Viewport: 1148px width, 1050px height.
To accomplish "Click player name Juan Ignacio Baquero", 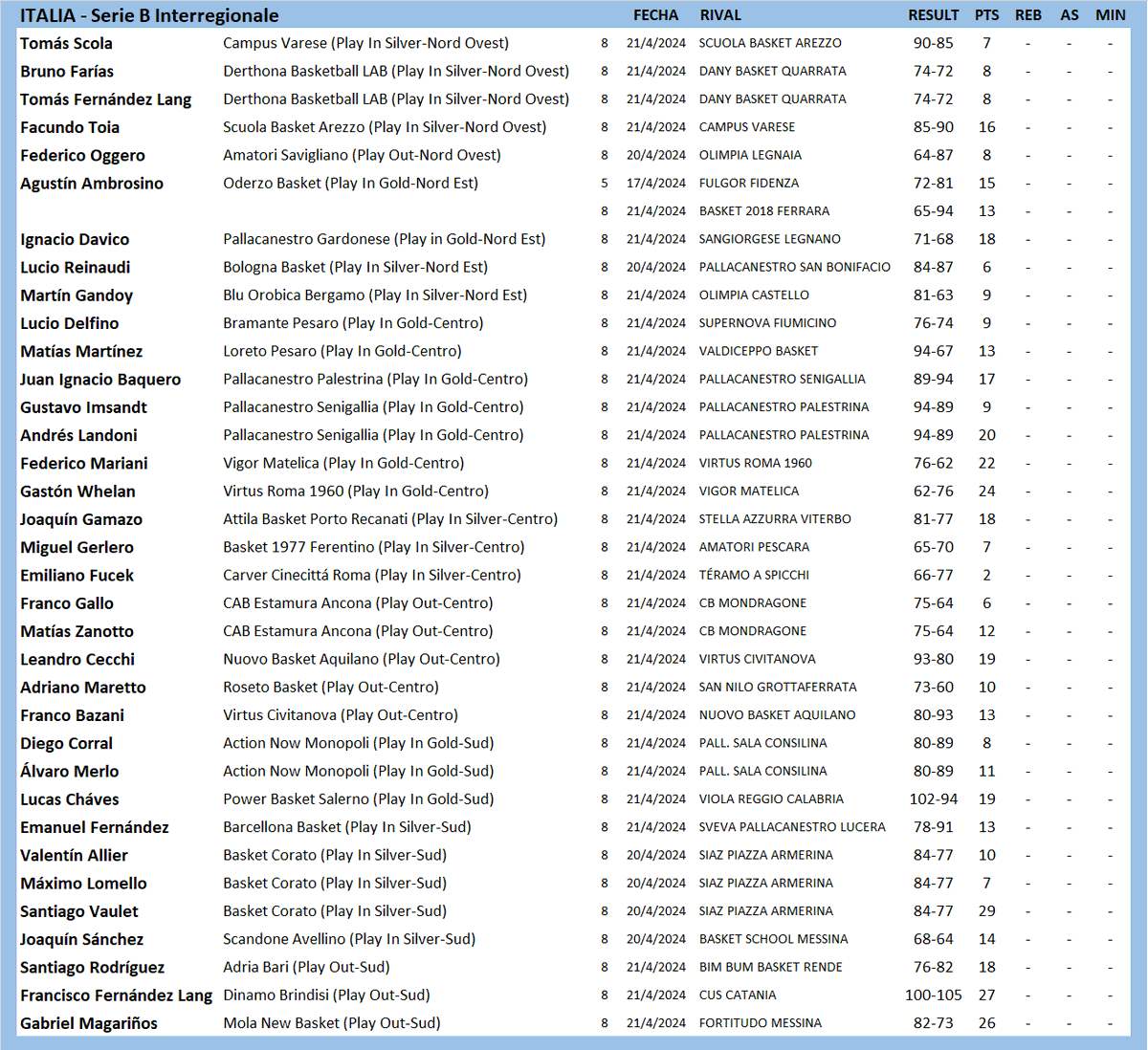I will click(x=100, y=380).
